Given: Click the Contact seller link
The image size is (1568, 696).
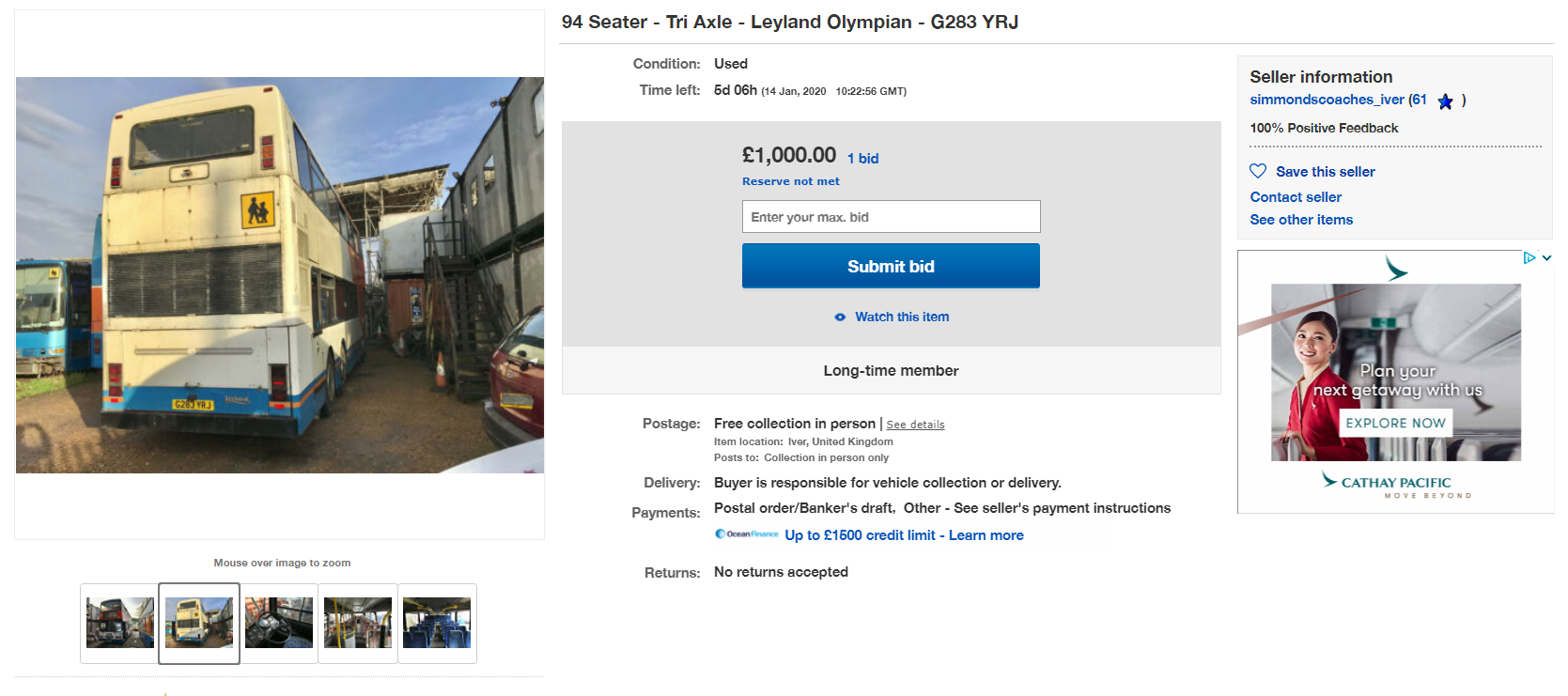Looking at the screenshot, I should coord(1295,197).
